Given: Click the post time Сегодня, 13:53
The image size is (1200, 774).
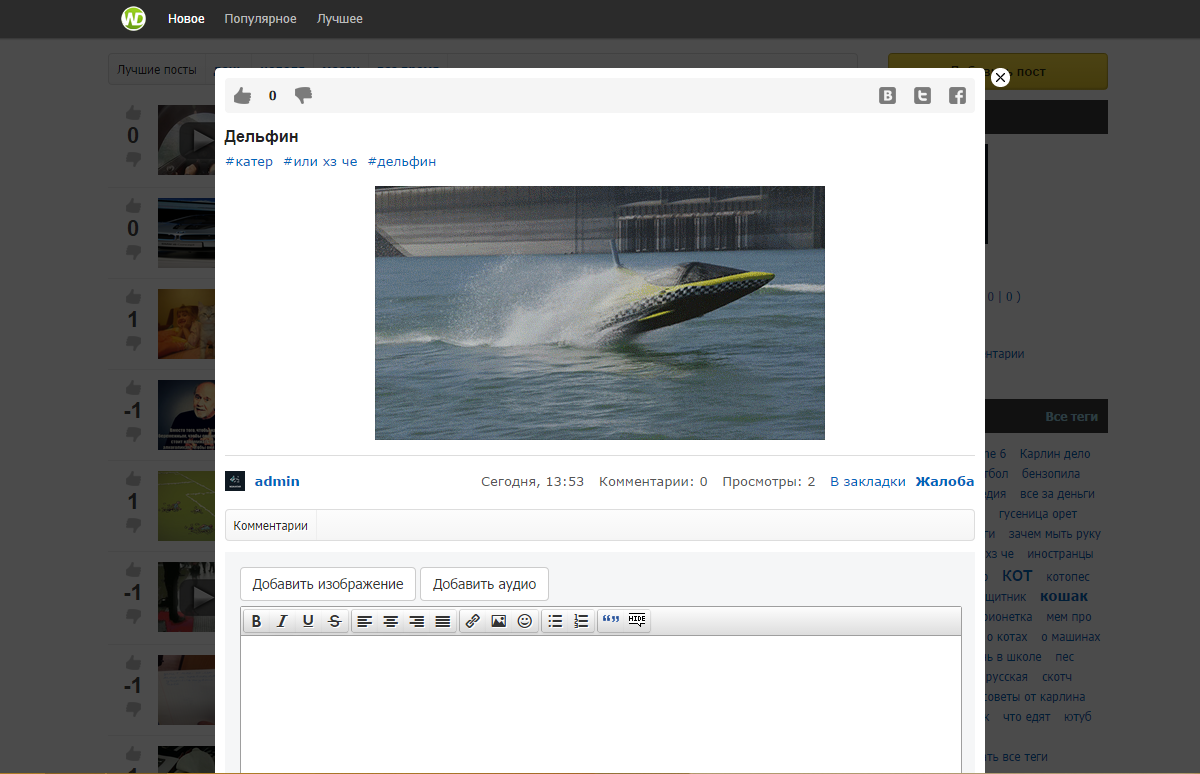Looking at the screenshot, I should [532, 481].
